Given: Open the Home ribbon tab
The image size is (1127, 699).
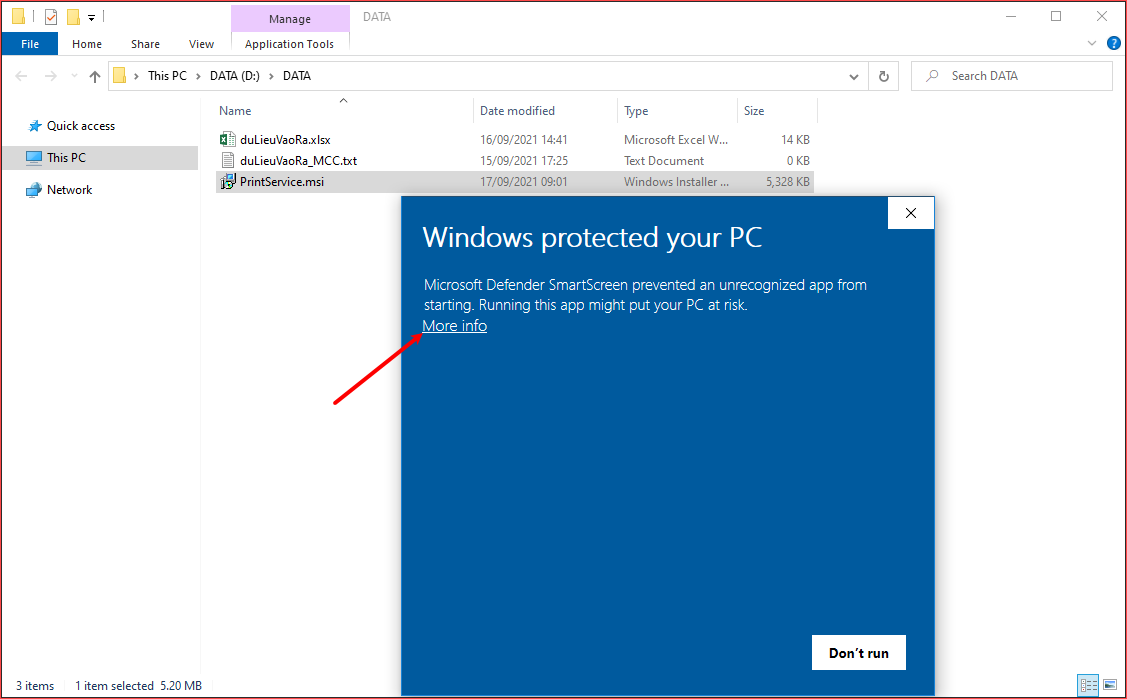Looking at the screenshot, I should [87, 44].
